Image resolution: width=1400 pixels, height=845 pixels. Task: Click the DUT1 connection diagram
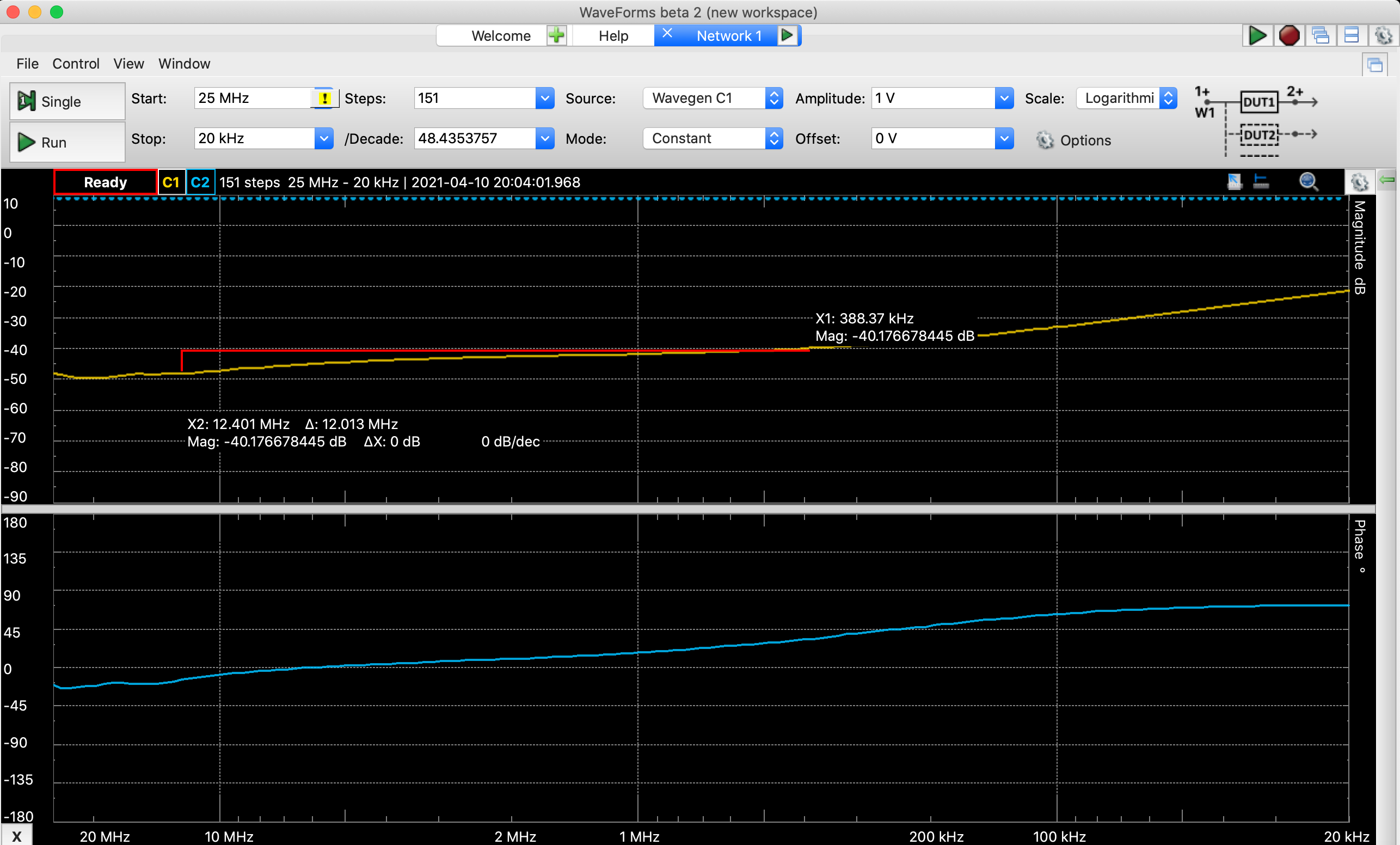(1258, 102)
